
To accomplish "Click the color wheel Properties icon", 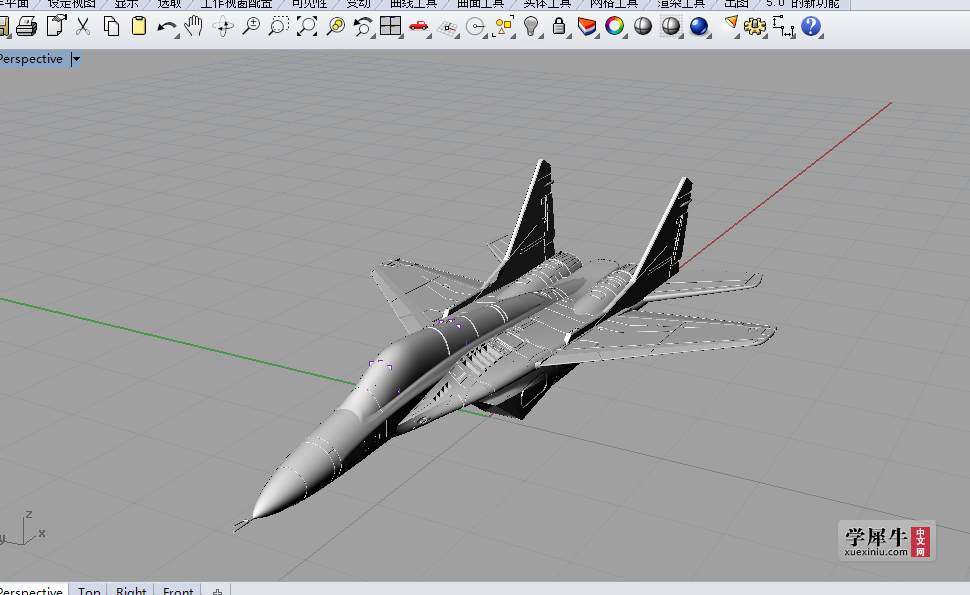I will coord(614,27).
